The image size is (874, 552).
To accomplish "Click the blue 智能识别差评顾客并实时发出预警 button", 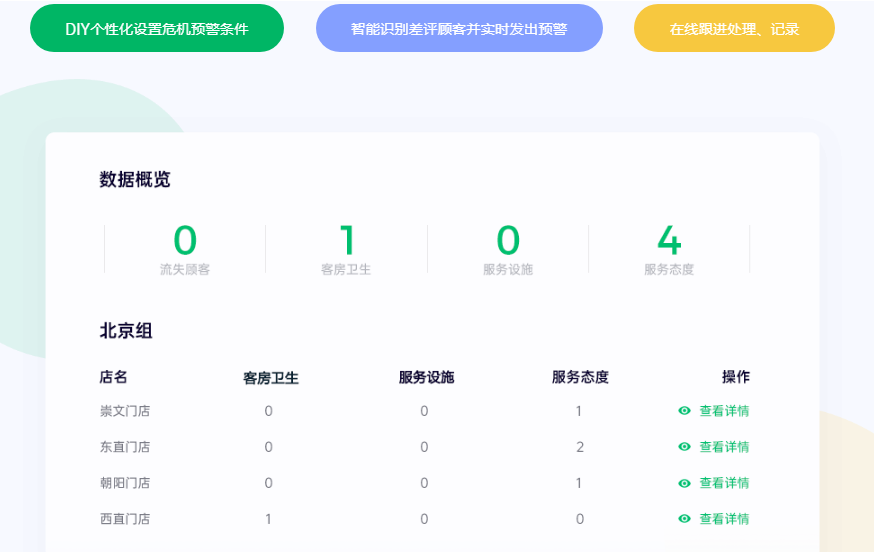I will point(459,28).
